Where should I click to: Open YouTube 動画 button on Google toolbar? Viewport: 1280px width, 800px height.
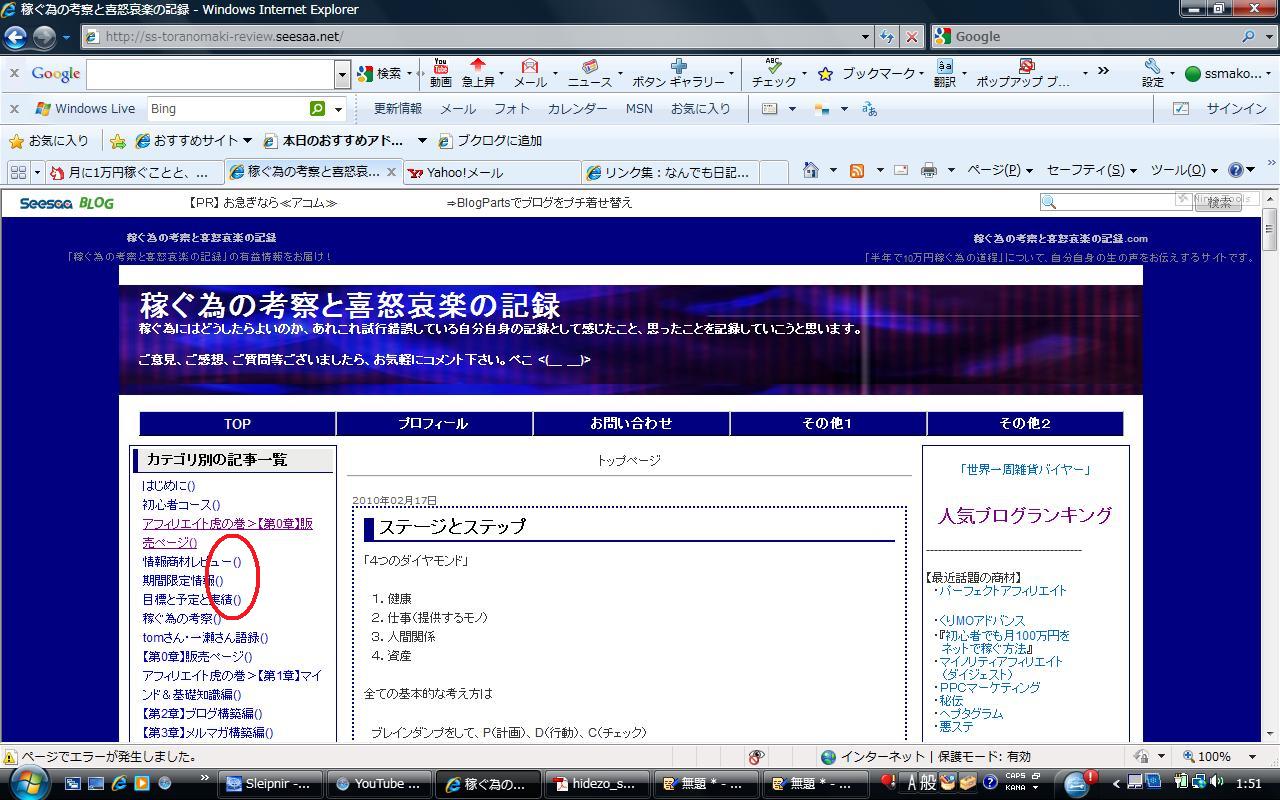point(440,73)
